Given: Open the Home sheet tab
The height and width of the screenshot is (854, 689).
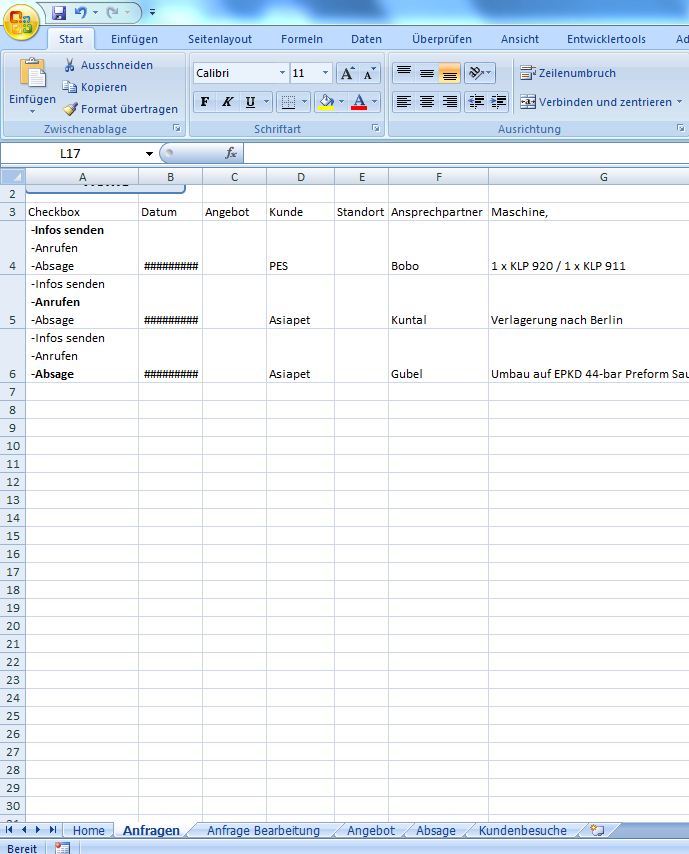Looking at the screenshot, I should [89, 831].
